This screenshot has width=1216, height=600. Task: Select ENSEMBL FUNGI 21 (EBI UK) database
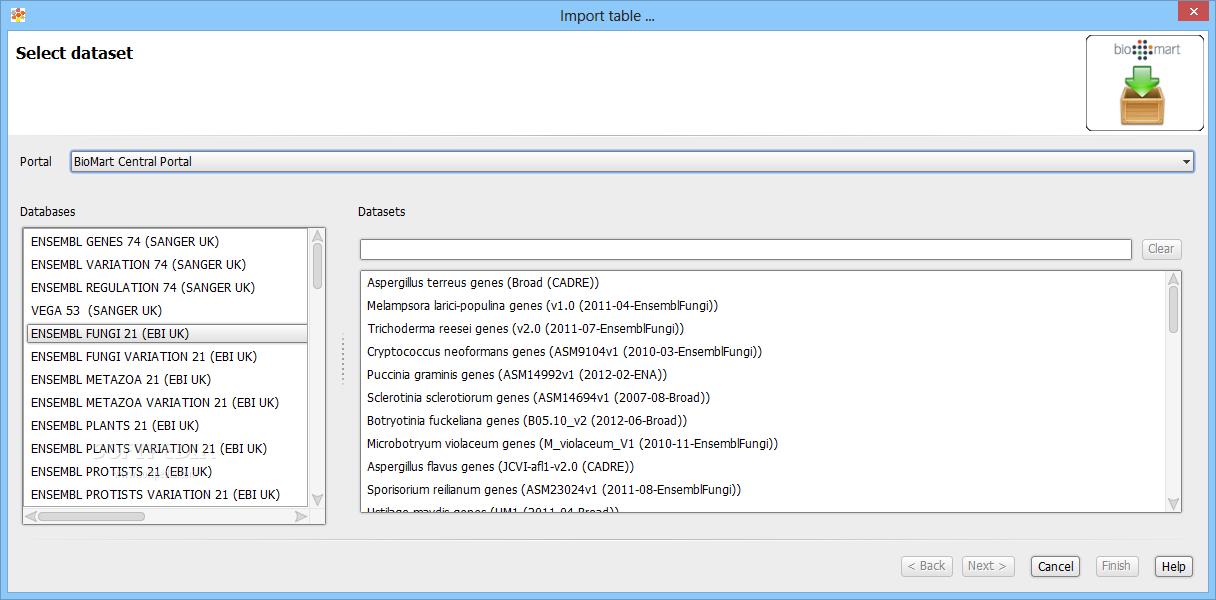click(167, 334)
